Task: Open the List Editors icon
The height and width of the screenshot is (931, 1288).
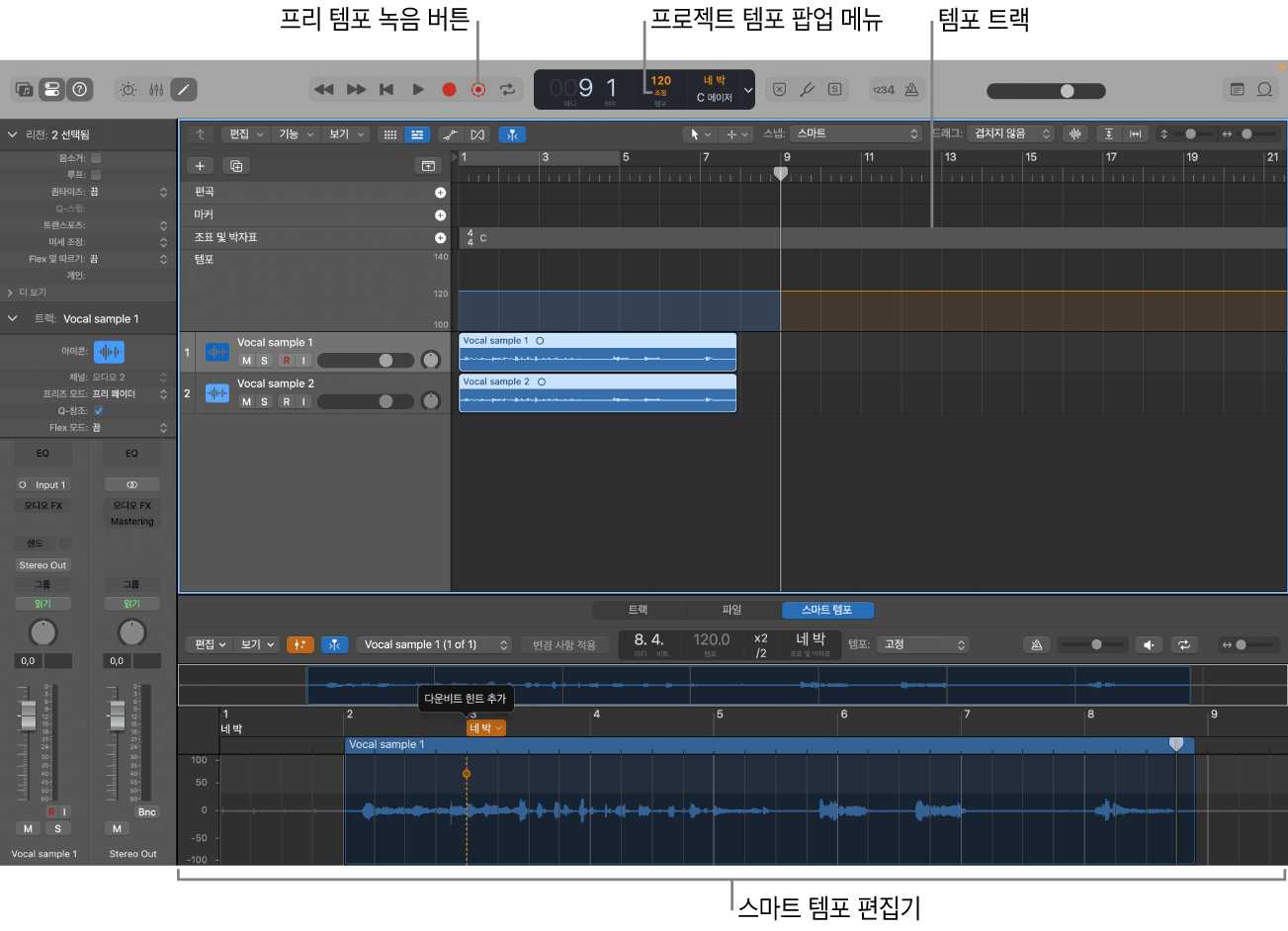Action: (1237, 90)
